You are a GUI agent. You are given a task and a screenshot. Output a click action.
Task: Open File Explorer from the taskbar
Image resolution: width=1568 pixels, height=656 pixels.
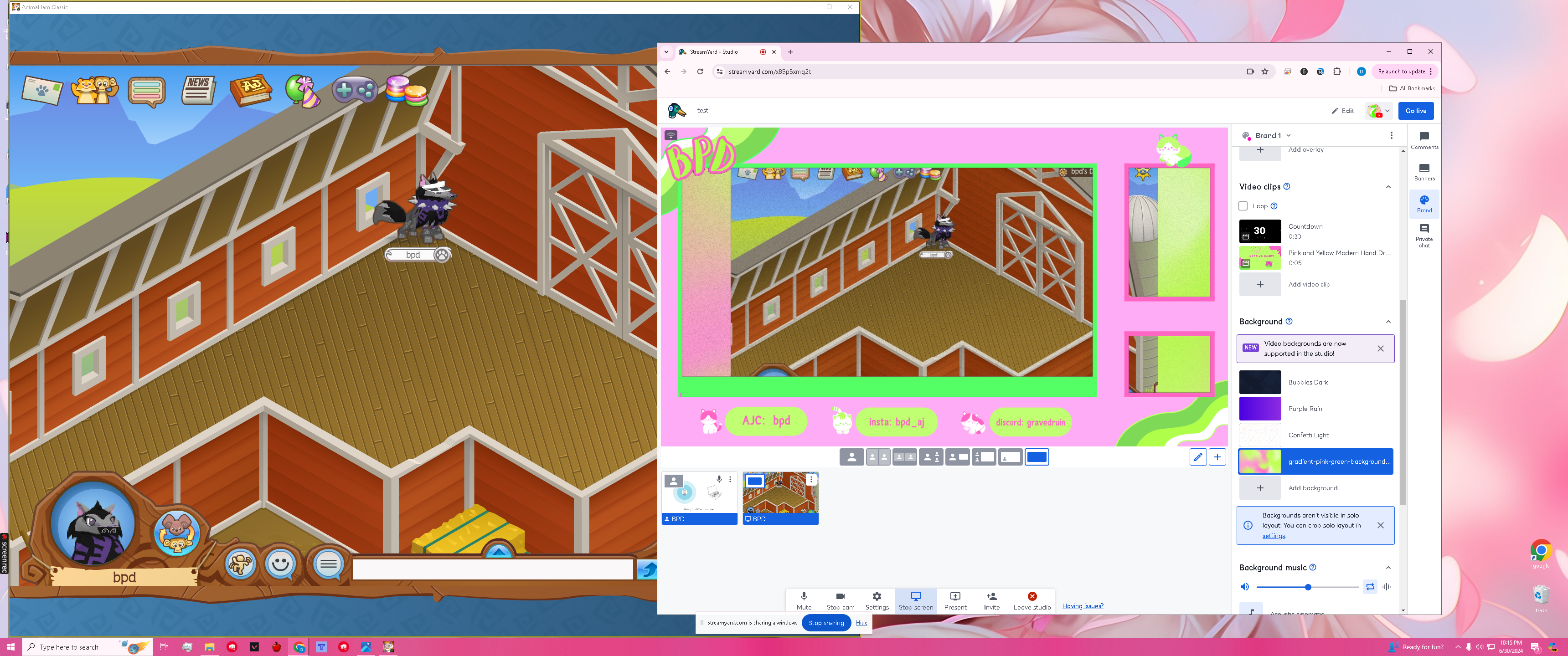(x=209, y=647)
